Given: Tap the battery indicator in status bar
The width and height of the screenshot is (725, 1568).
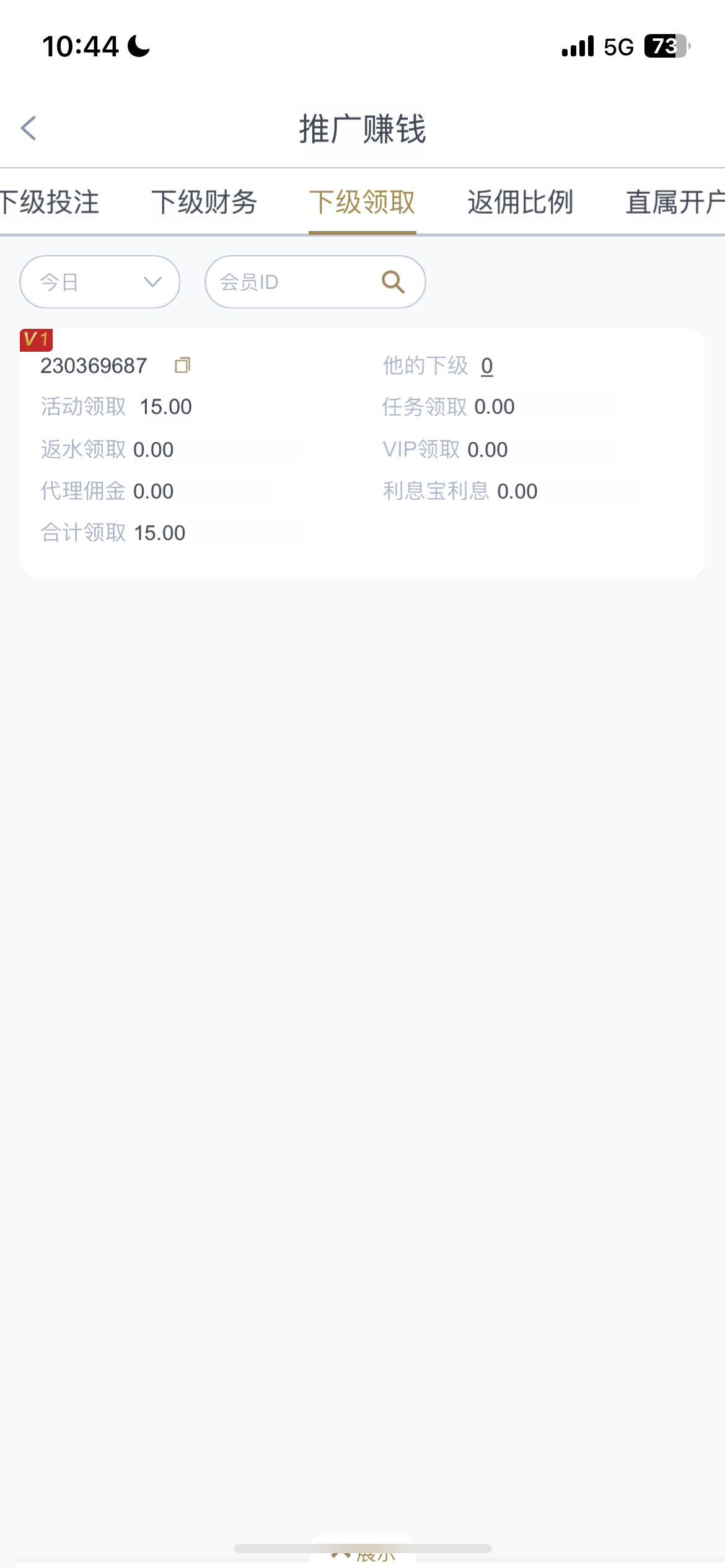Looking at the screenshot, I should [666, 46].
